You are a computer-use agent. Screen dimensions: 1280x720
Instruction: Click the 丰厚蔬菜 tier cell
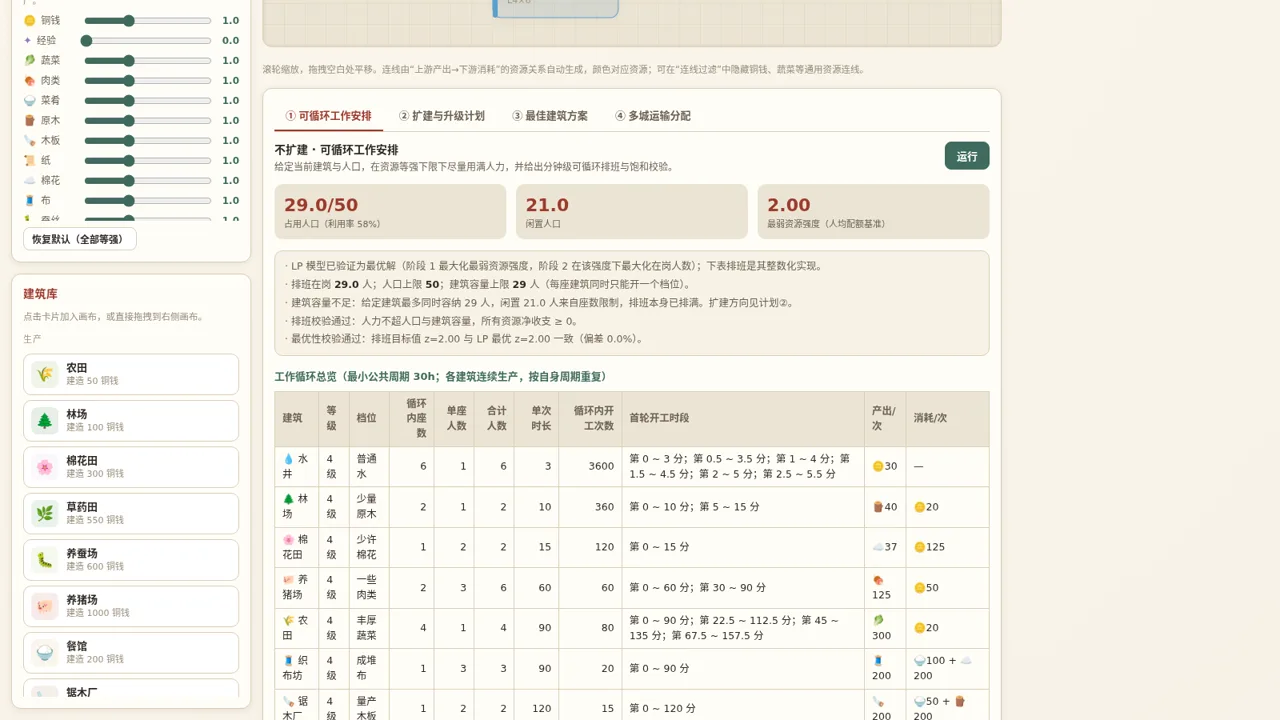369,628
